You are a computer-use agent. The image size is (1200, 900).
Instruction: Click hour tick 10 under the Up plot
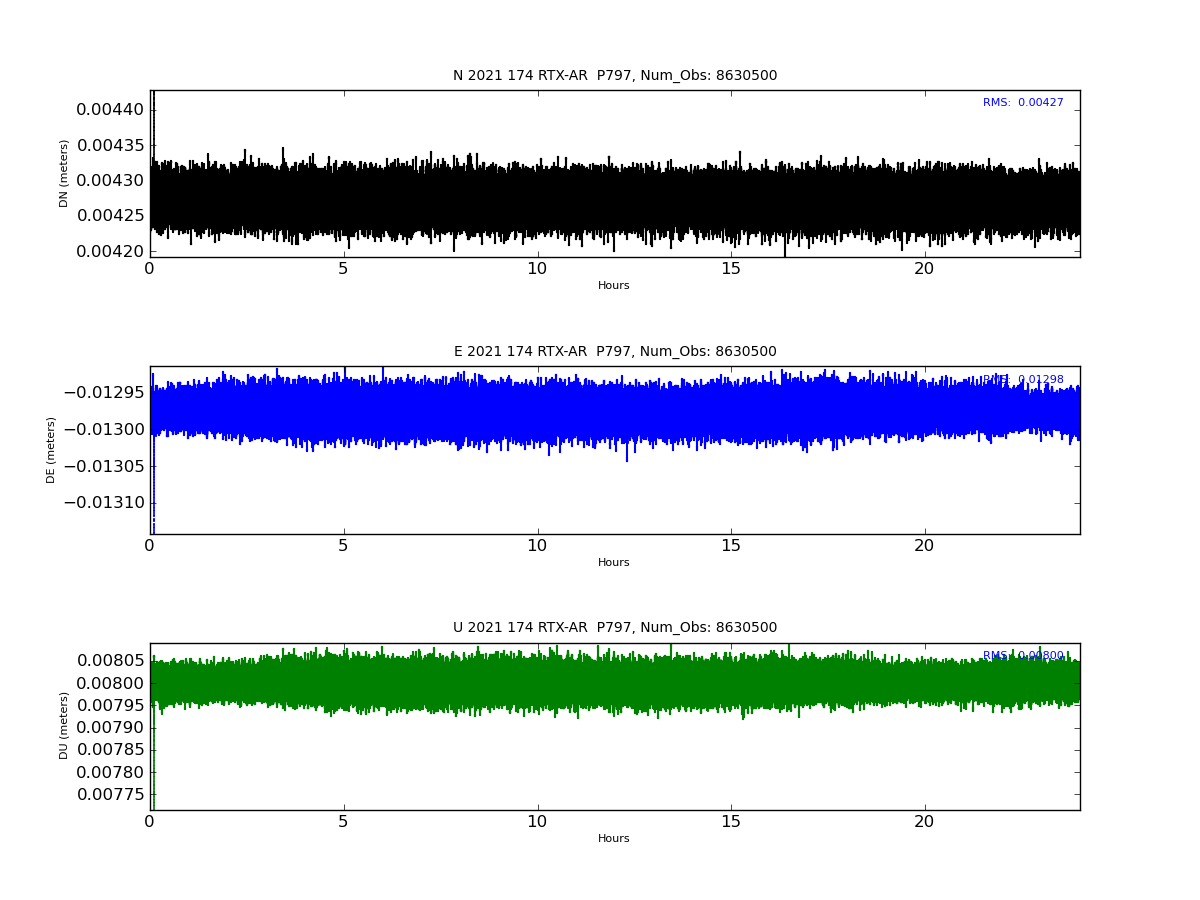point(538,822)
